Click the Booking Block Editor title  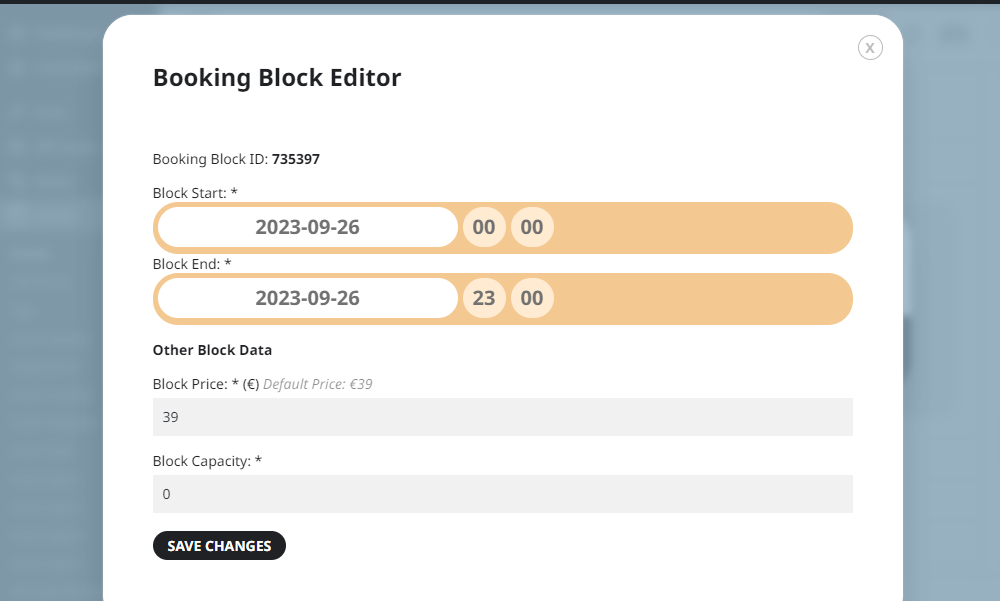point(277,77)
